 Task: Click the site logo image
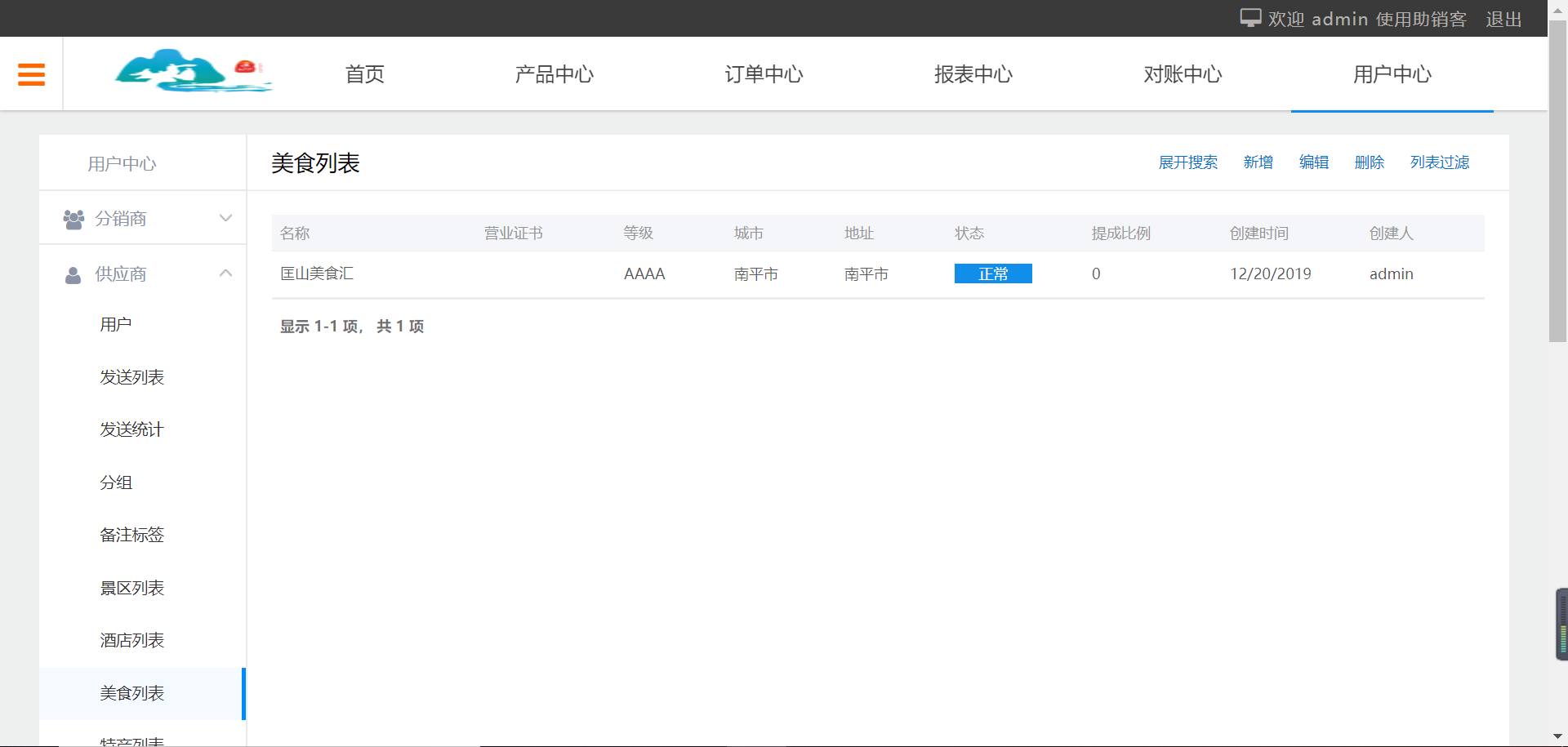pyautogui.click(x=193, y=72)
